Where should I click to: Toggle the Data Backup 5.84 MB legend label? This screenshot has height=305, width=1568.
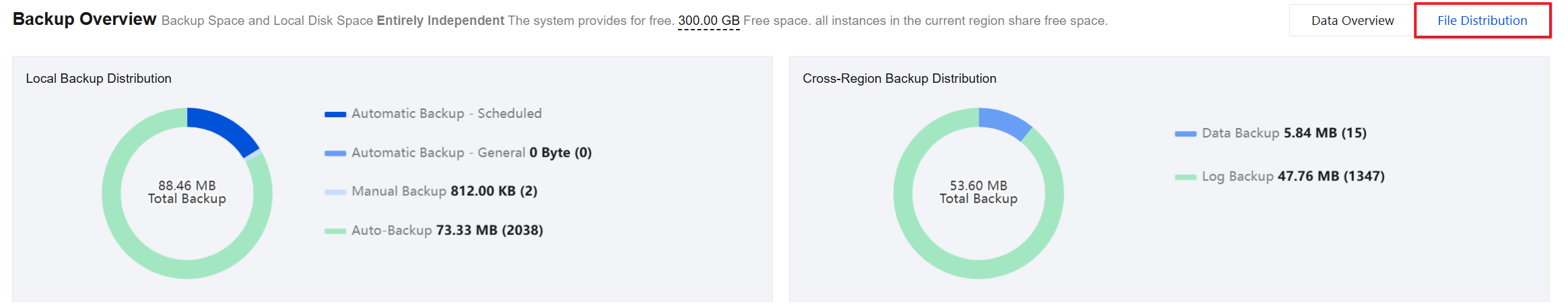point(1284,133)
